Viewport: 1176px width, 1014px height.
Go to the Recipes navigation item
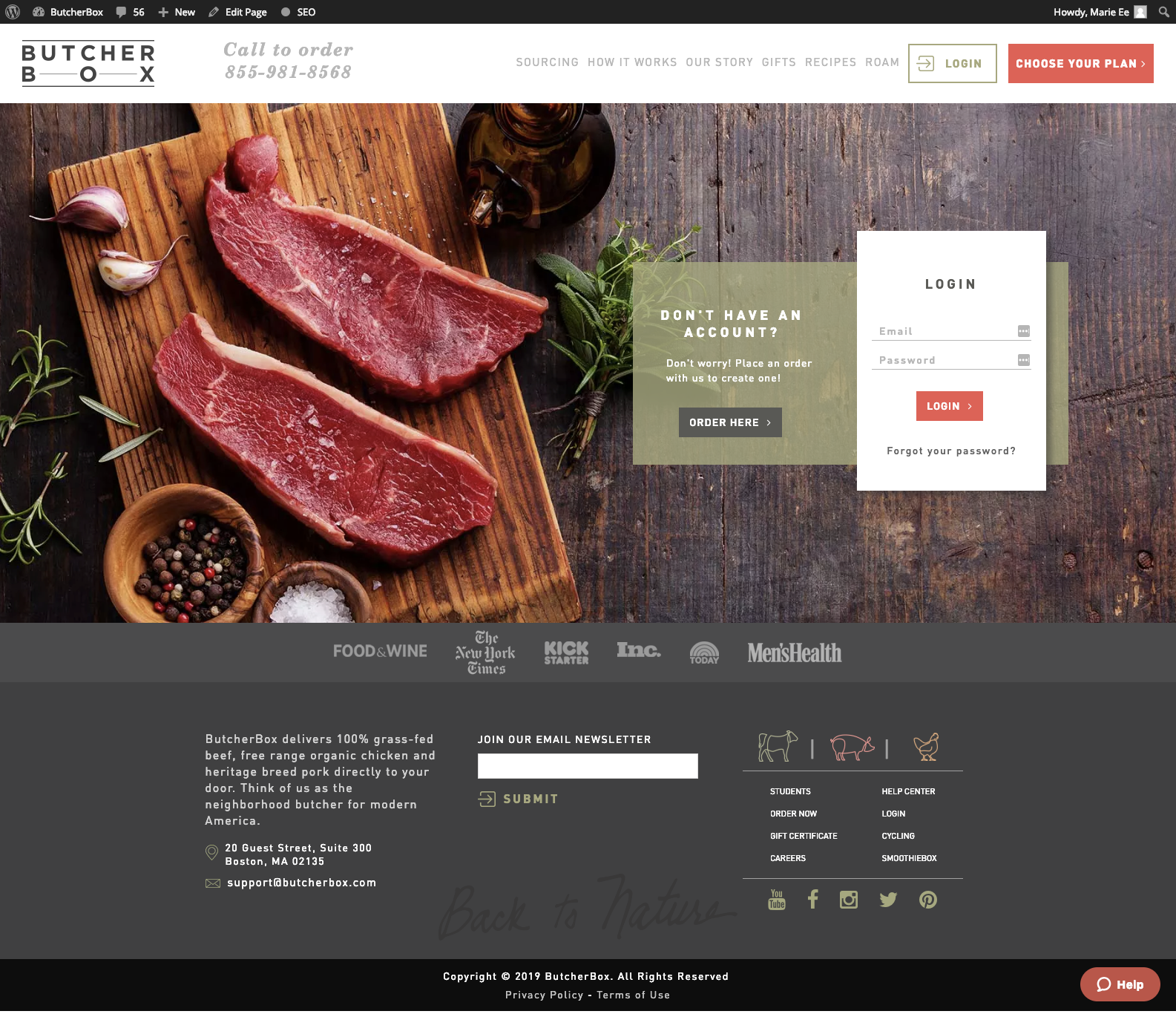[x=830, y=62]
